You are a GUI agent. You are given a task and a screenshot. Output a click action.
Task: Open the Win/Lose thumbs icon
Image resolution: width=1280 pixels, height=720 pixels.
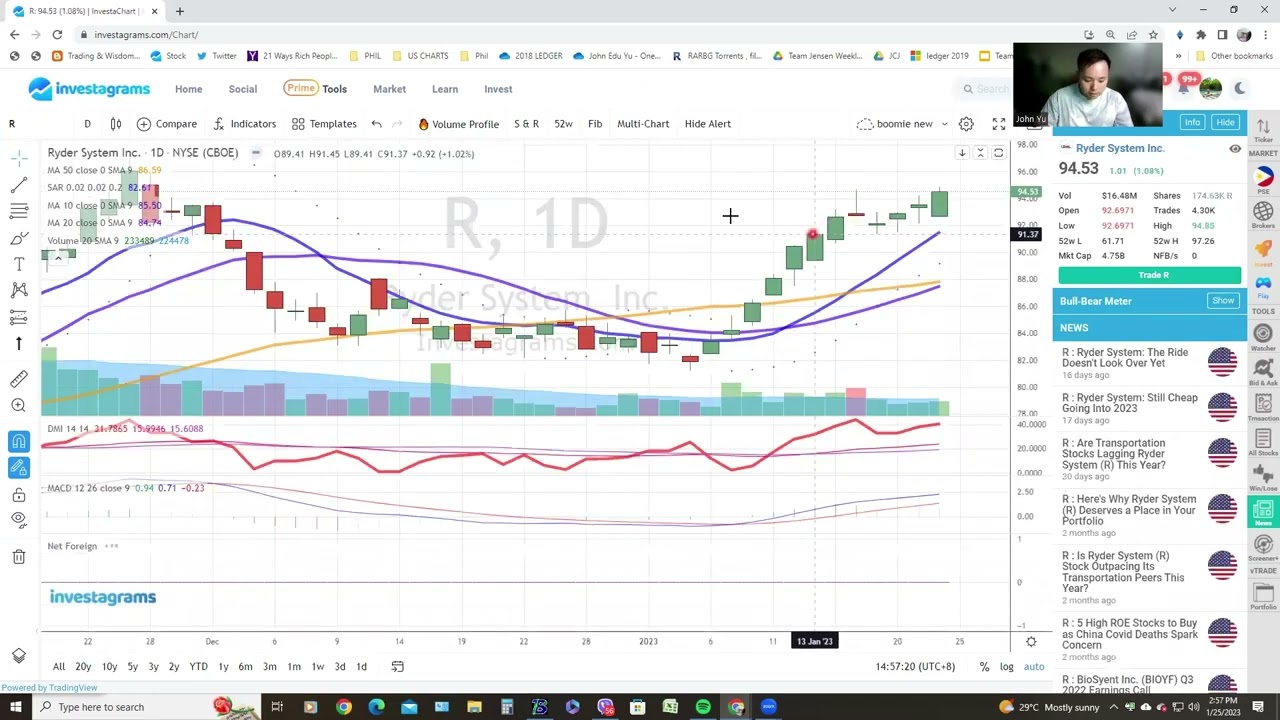click(x=1264, y=477)
